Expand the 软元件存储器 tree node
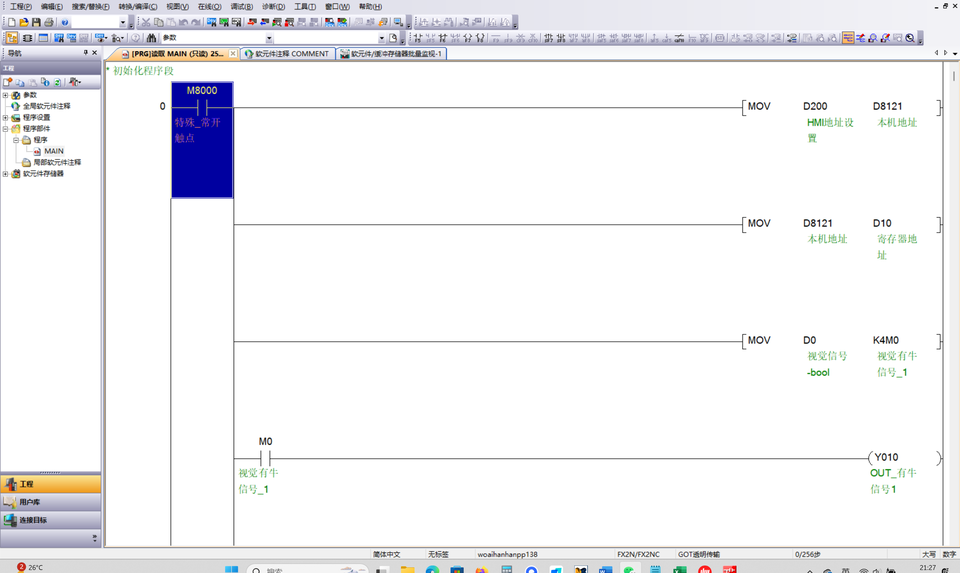Image resolution: width=960 pixels, height=573 pixels. click(x=5, y=174)
